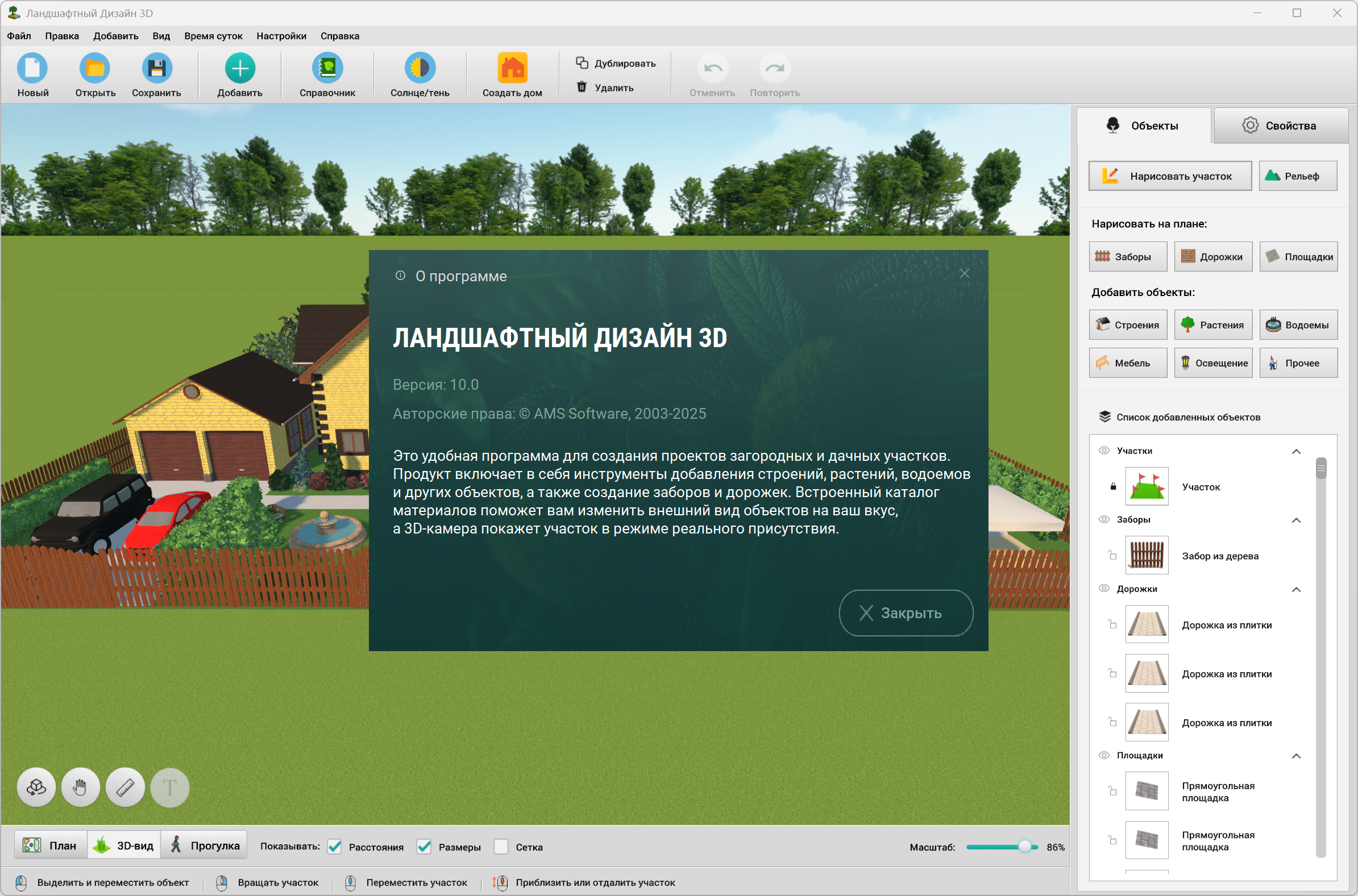Enable the Сетка grid checkbox

501,847
